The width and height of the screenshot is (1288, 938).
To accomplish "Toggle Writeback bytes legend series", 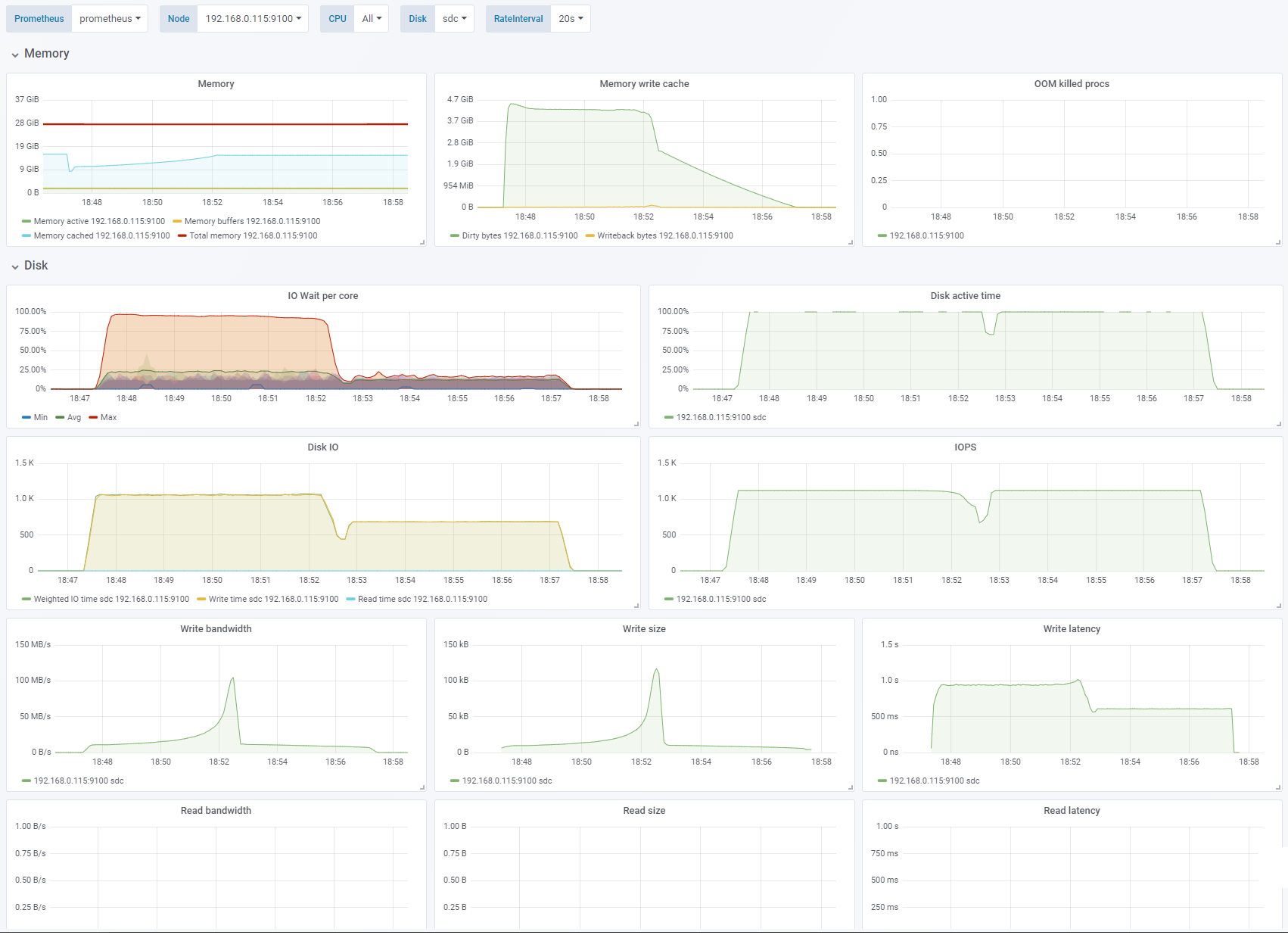I will (x=665, y=236).
